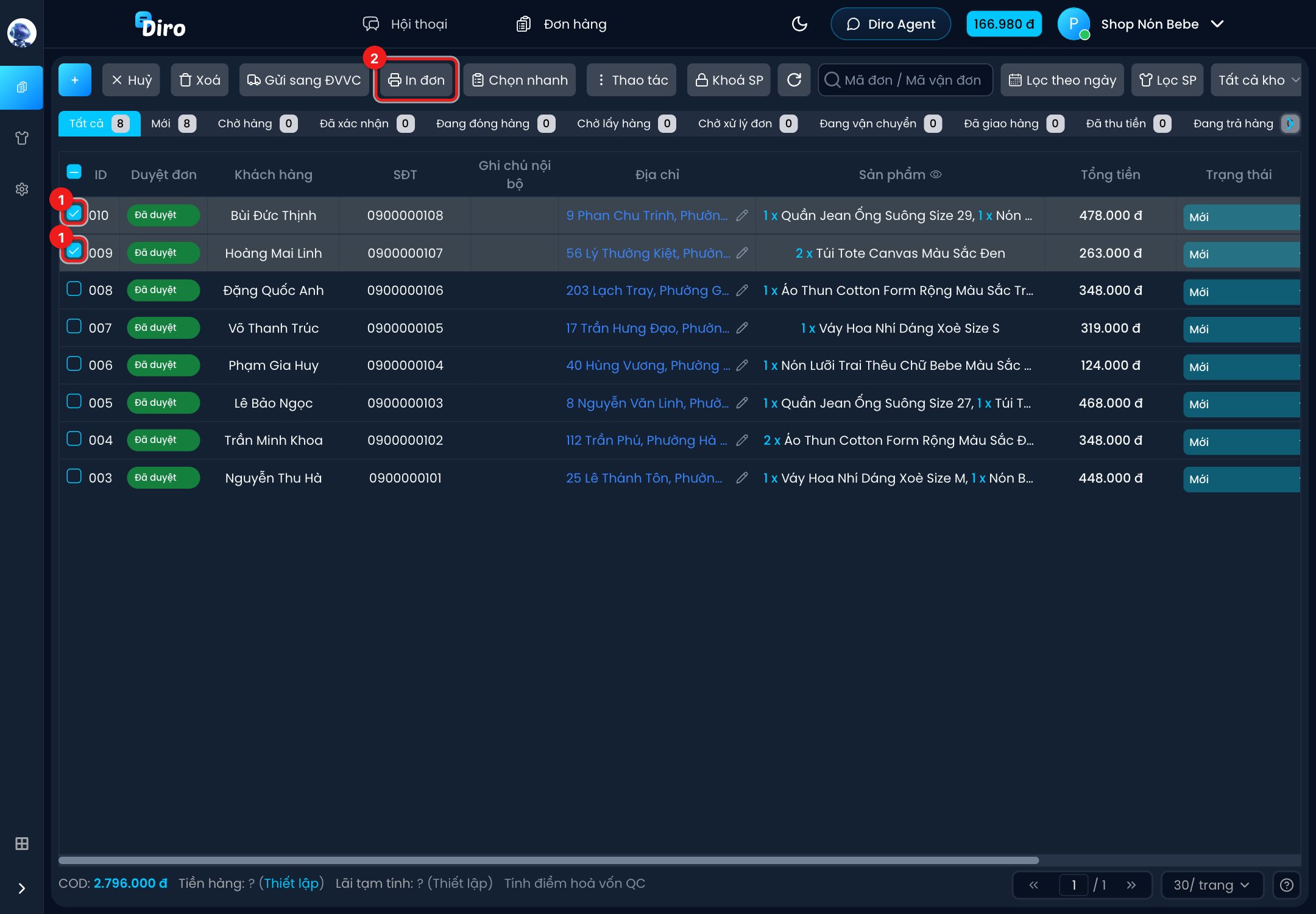The image size is (1316, 914).
Task: Check order 008 checkbox
Action: coord(74,288)
